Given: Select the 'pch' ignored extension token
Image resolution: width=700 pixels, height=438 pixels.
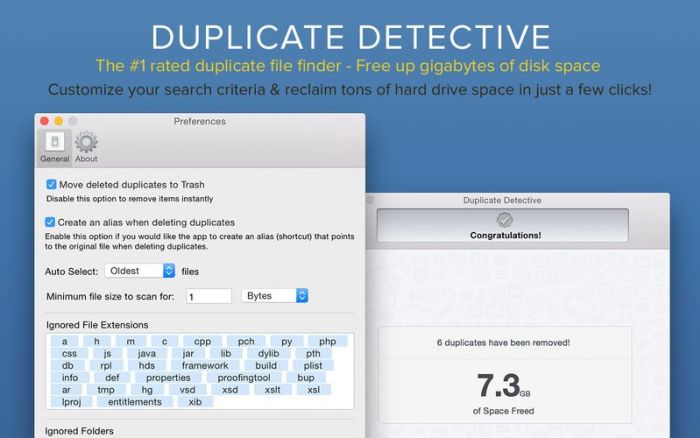Looking at the screenshot, I should click(246, 341).
